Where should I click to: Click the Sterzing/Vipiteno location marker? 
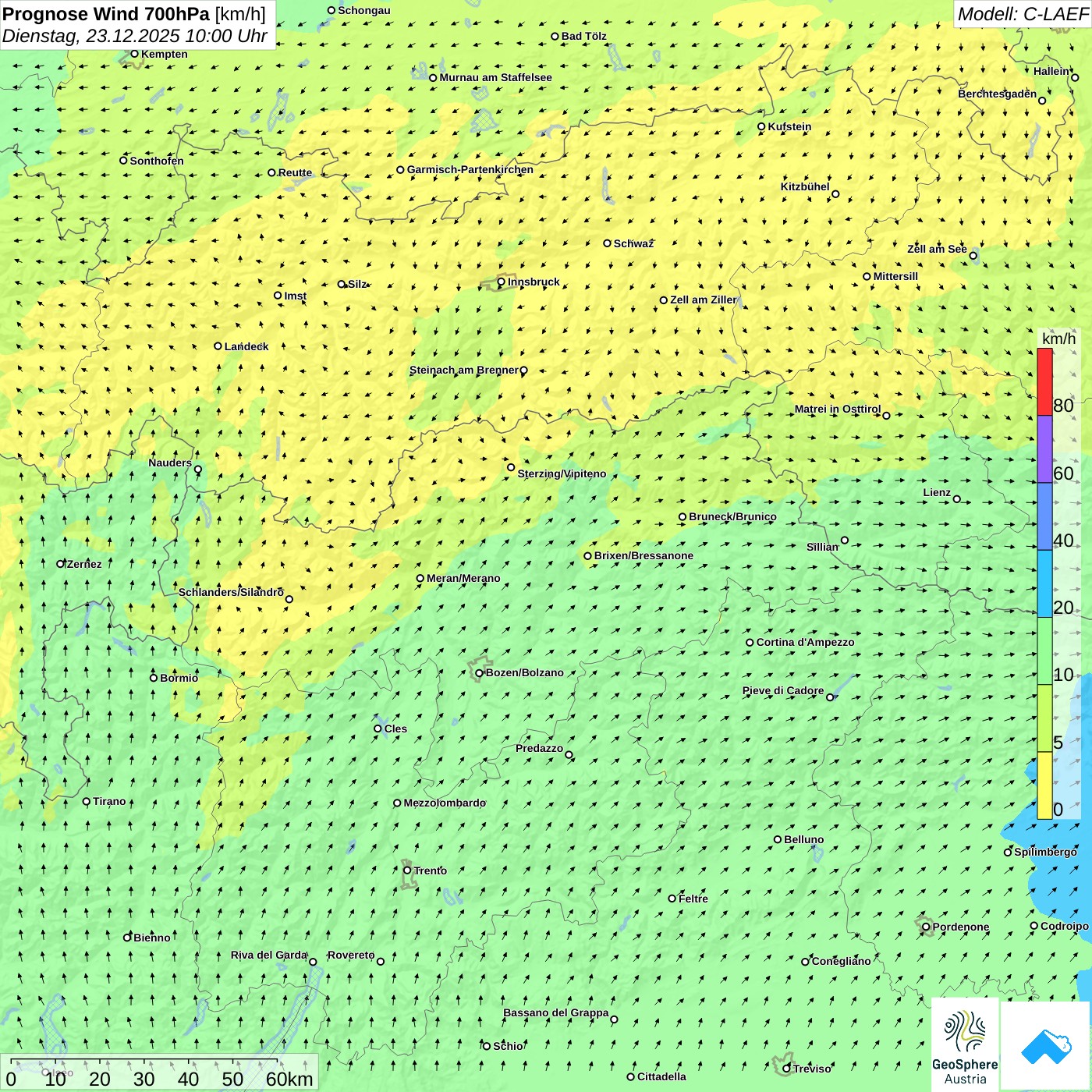tap(511, 467)
